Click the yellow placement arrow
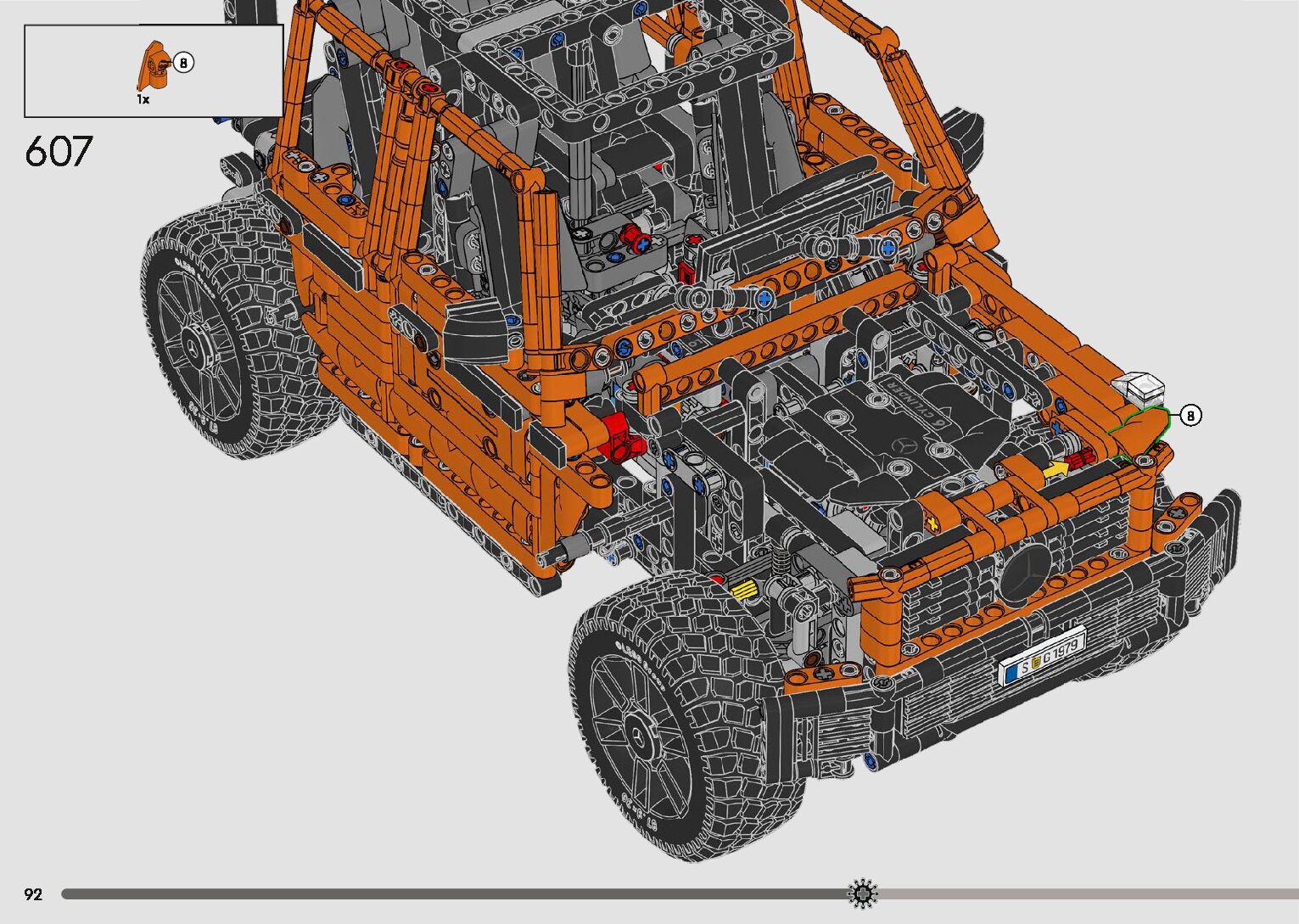 (x=1055, y=468)
